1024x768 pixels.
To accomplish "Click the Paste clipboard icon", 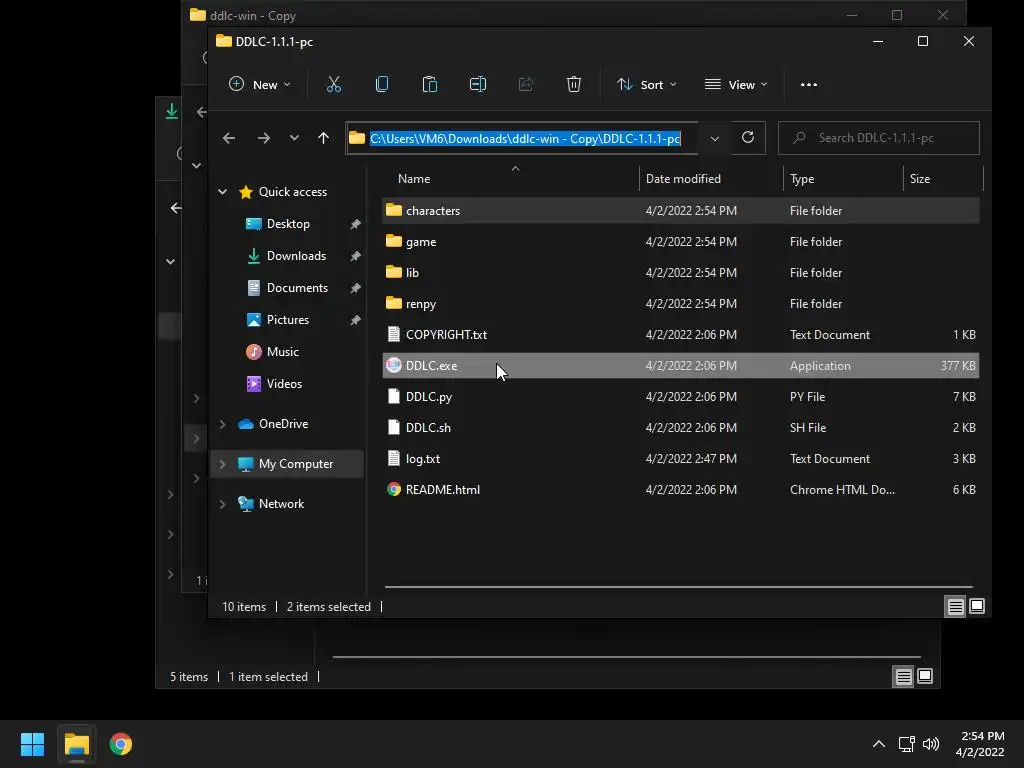I will 430,84.
